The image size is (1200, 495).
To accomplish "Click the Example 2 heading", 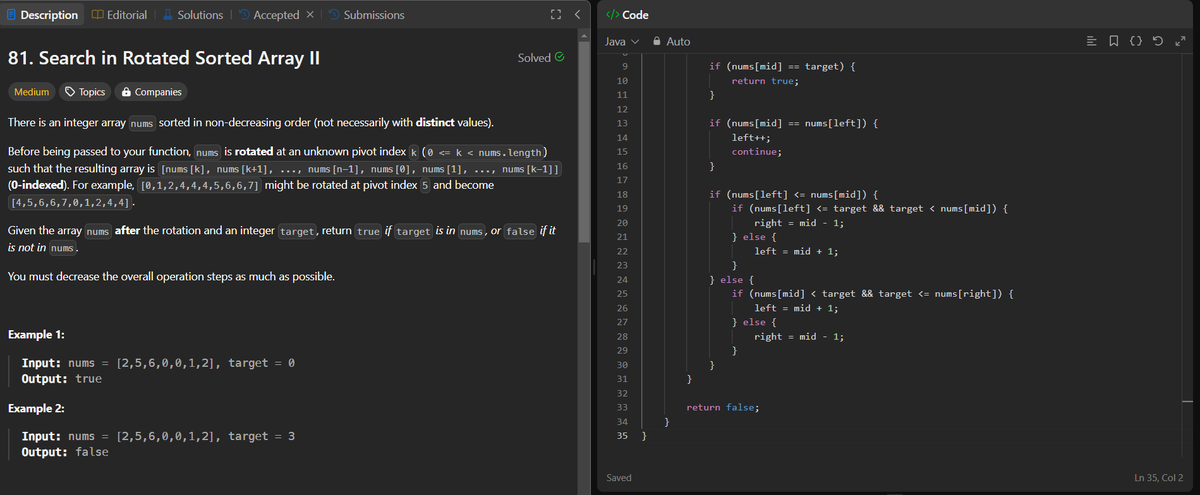I will [37, 409].
